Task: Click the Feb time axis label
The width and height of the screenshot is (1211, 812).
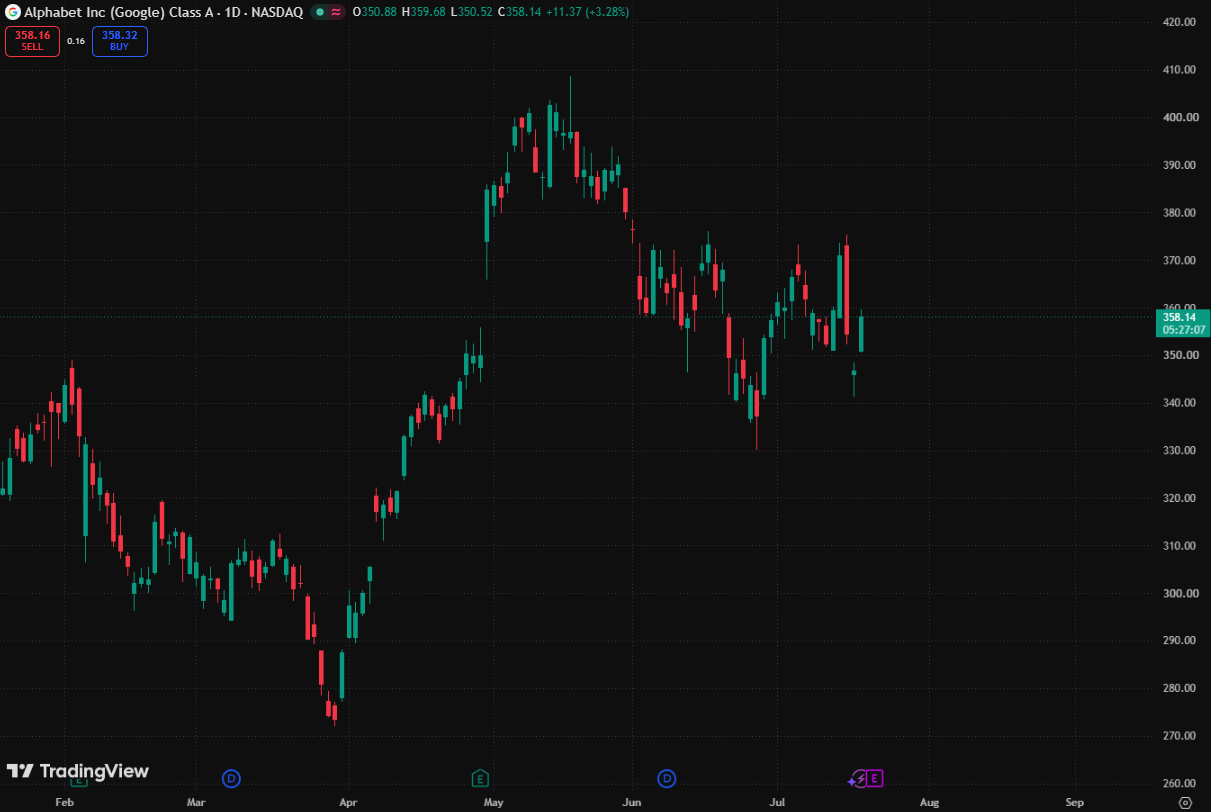Action: click(65, 802)
